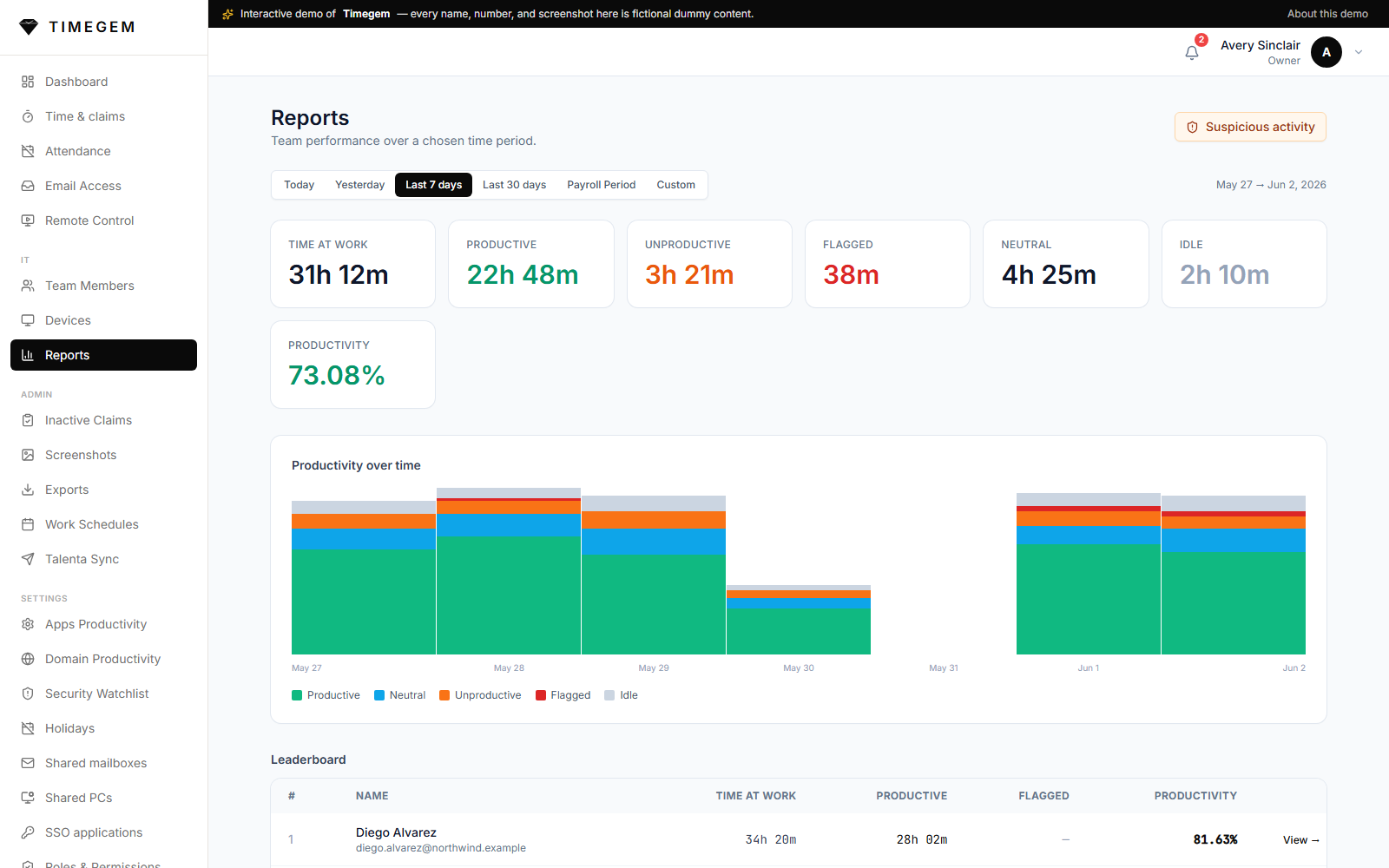The image size is (1389, 868).
Task: Click the green Productive legend swatch
Action: pyautogui.click(x=297, y=695)
